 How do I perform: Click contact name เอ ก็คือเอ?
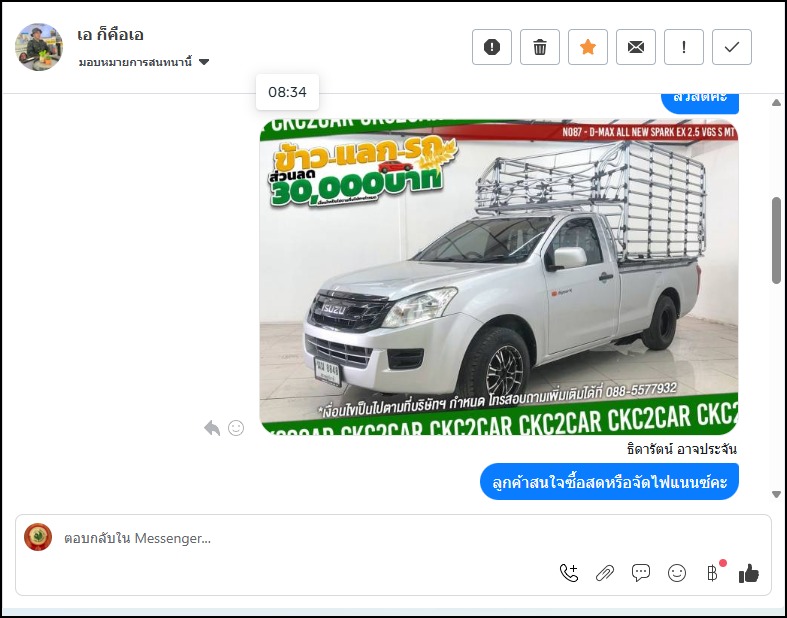pyautogui.click(x=110, y=35)
